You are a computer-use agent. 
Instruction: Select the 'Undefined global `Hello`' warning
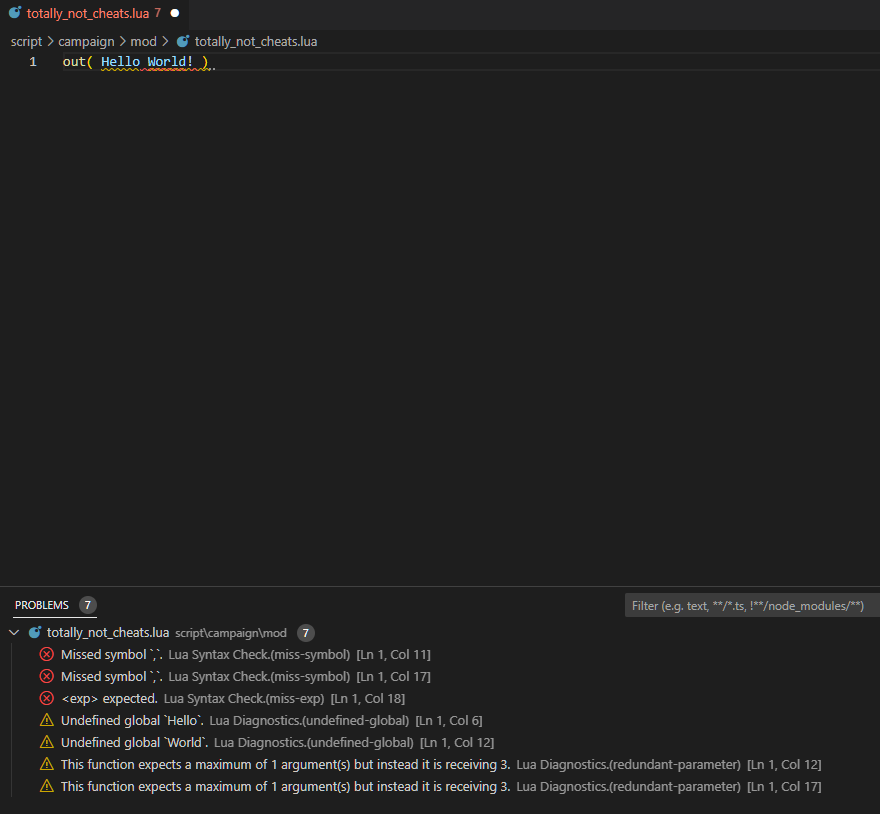tap(440, 720)
